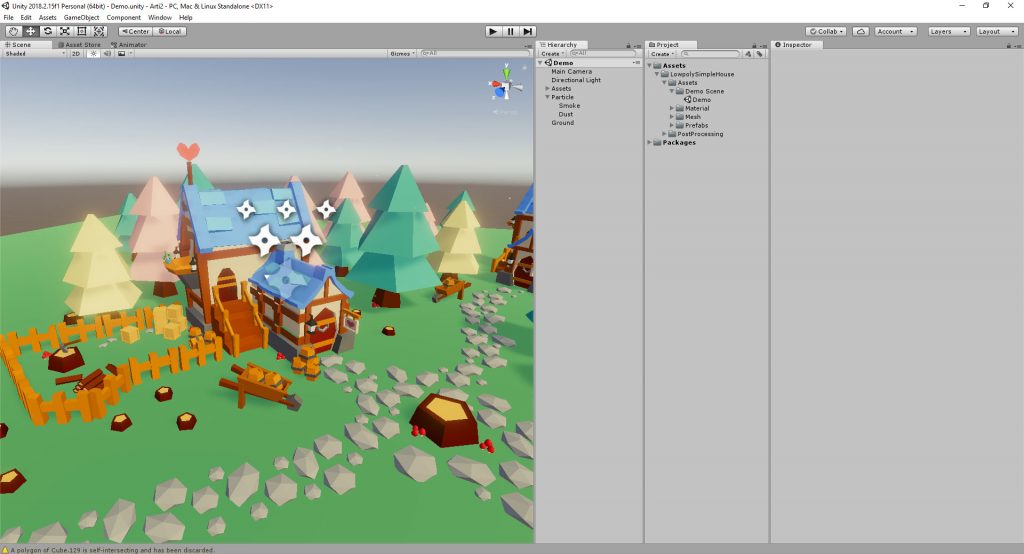Toggle scene effects image icon
This screenshot has width=1024, height=554.
pyautogui.click(x=121, y=54)
